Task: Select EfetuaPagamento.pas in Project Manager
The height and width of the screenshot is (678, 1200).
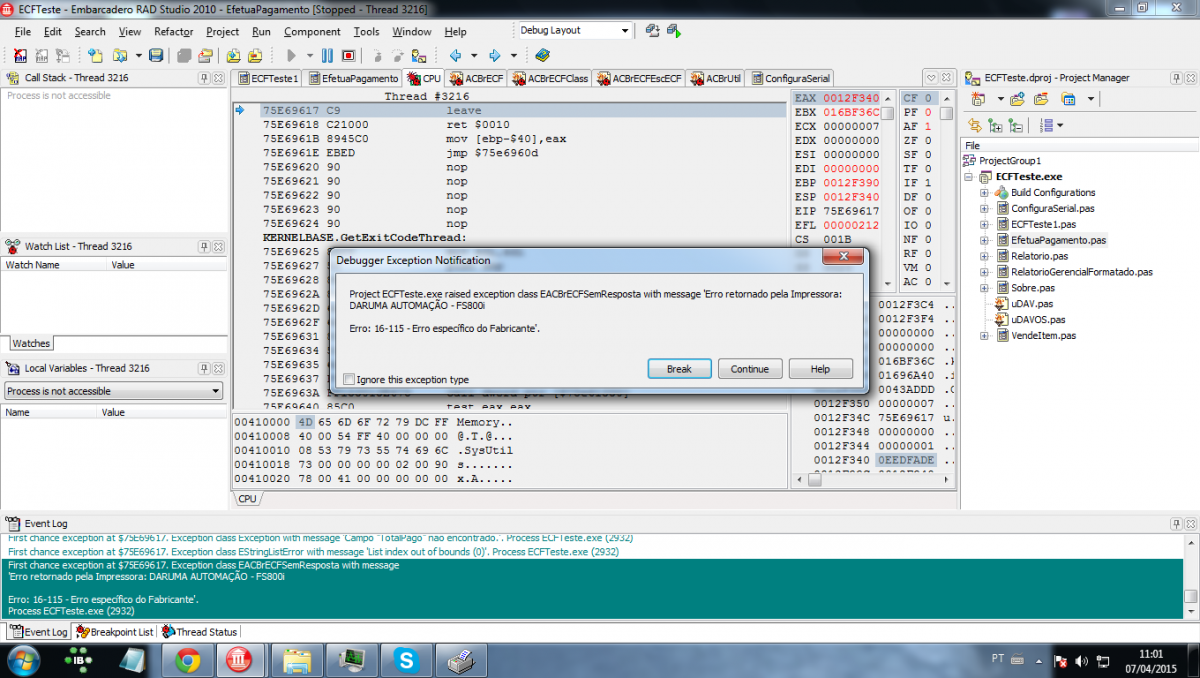Action: pyautogui.click(x=1058, y=240)
